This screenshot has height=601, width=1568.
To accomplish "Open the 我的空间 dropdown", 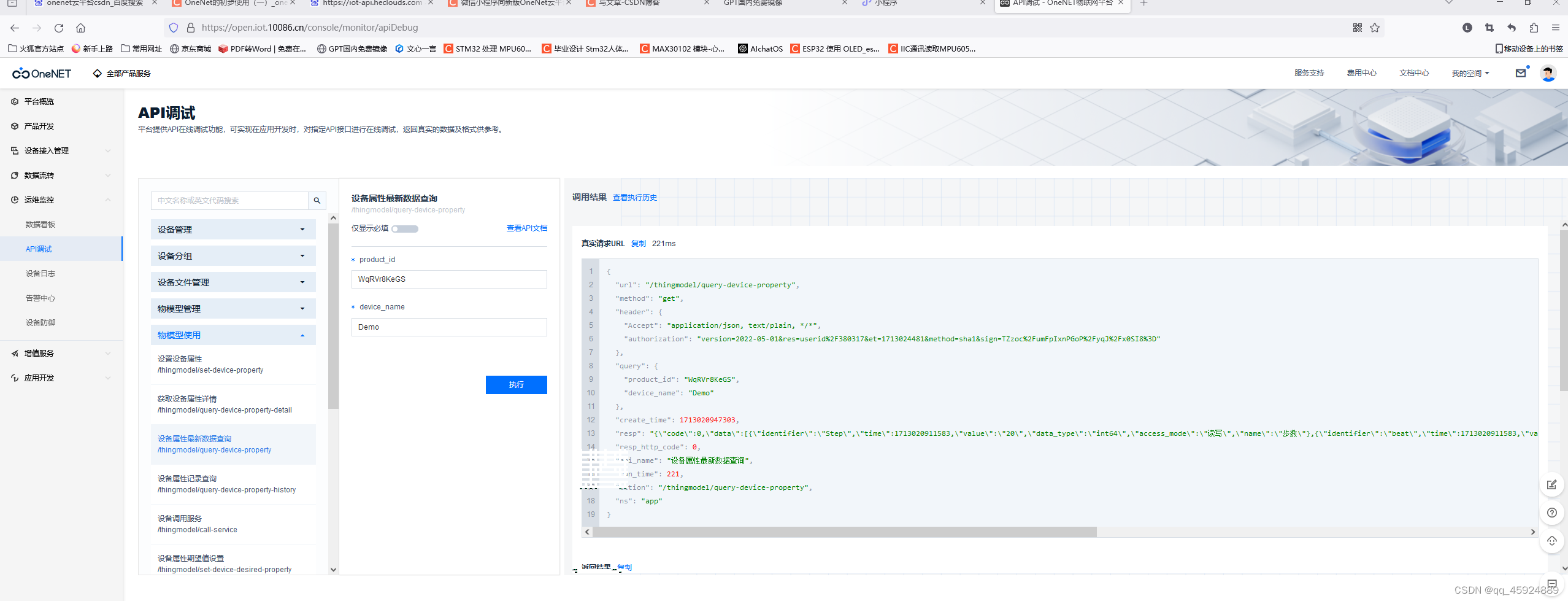I will [1470, 74].
